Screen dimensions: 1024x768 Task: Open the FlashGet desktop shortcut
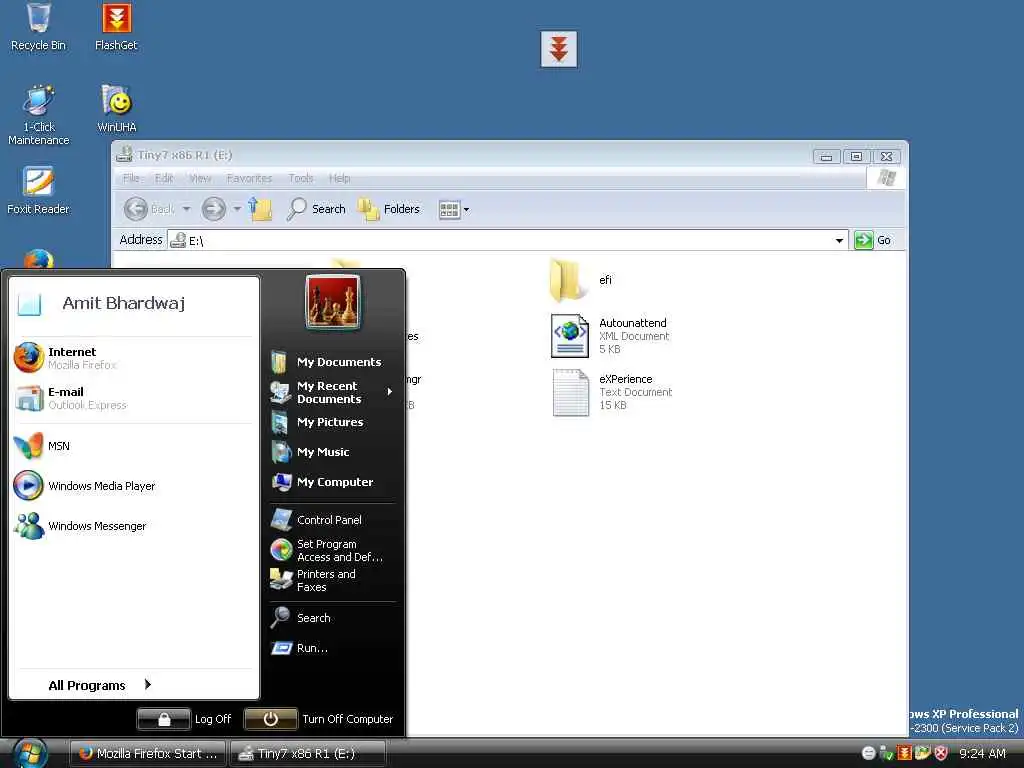116,27
